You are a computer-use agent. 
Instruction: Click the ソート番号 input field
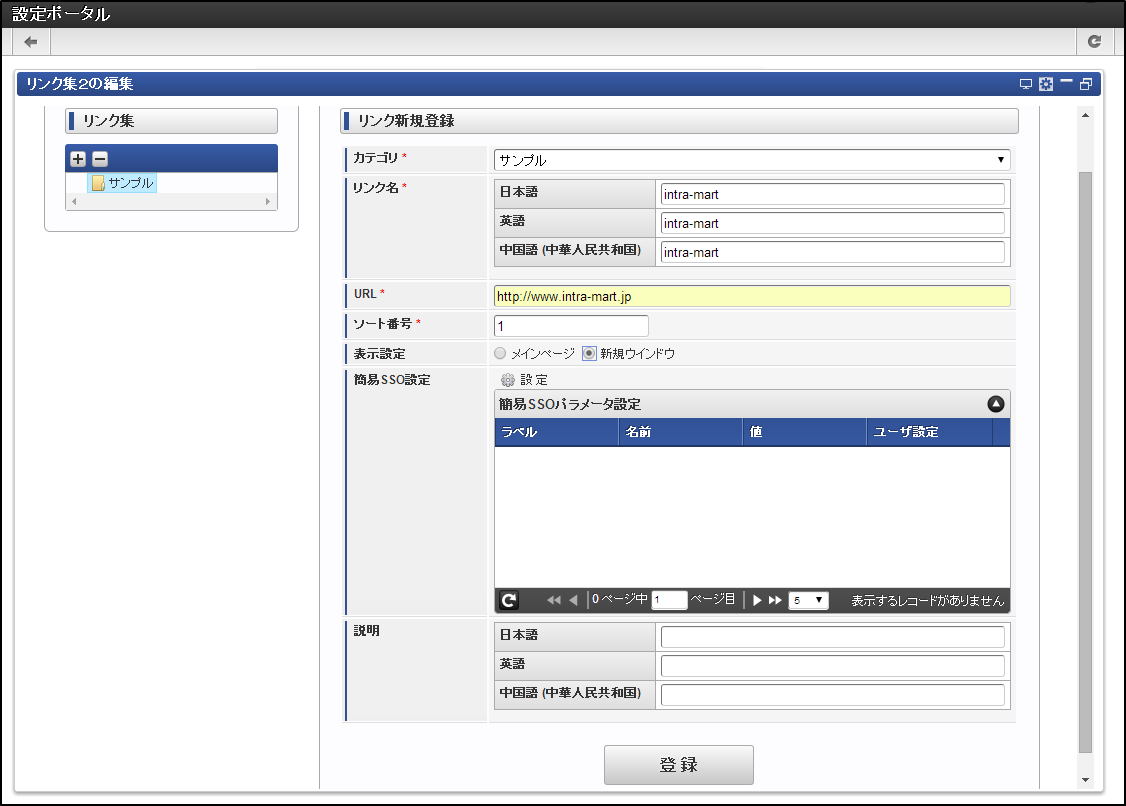(571, 326)
